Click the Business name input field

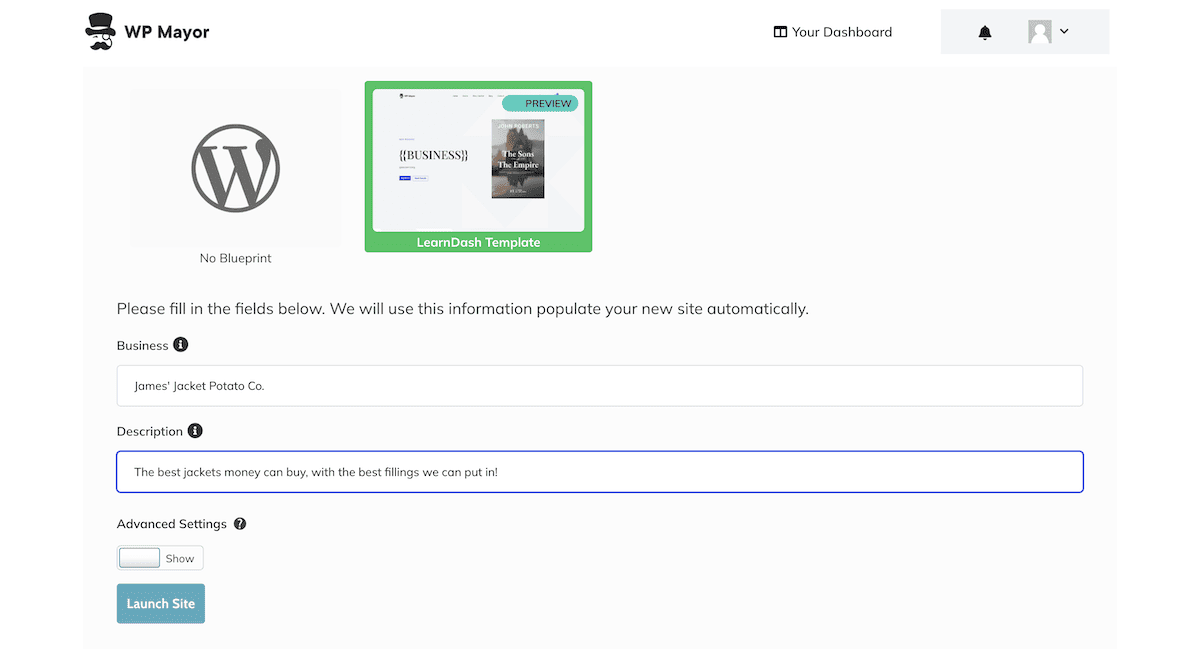click(x=600, y=386)
